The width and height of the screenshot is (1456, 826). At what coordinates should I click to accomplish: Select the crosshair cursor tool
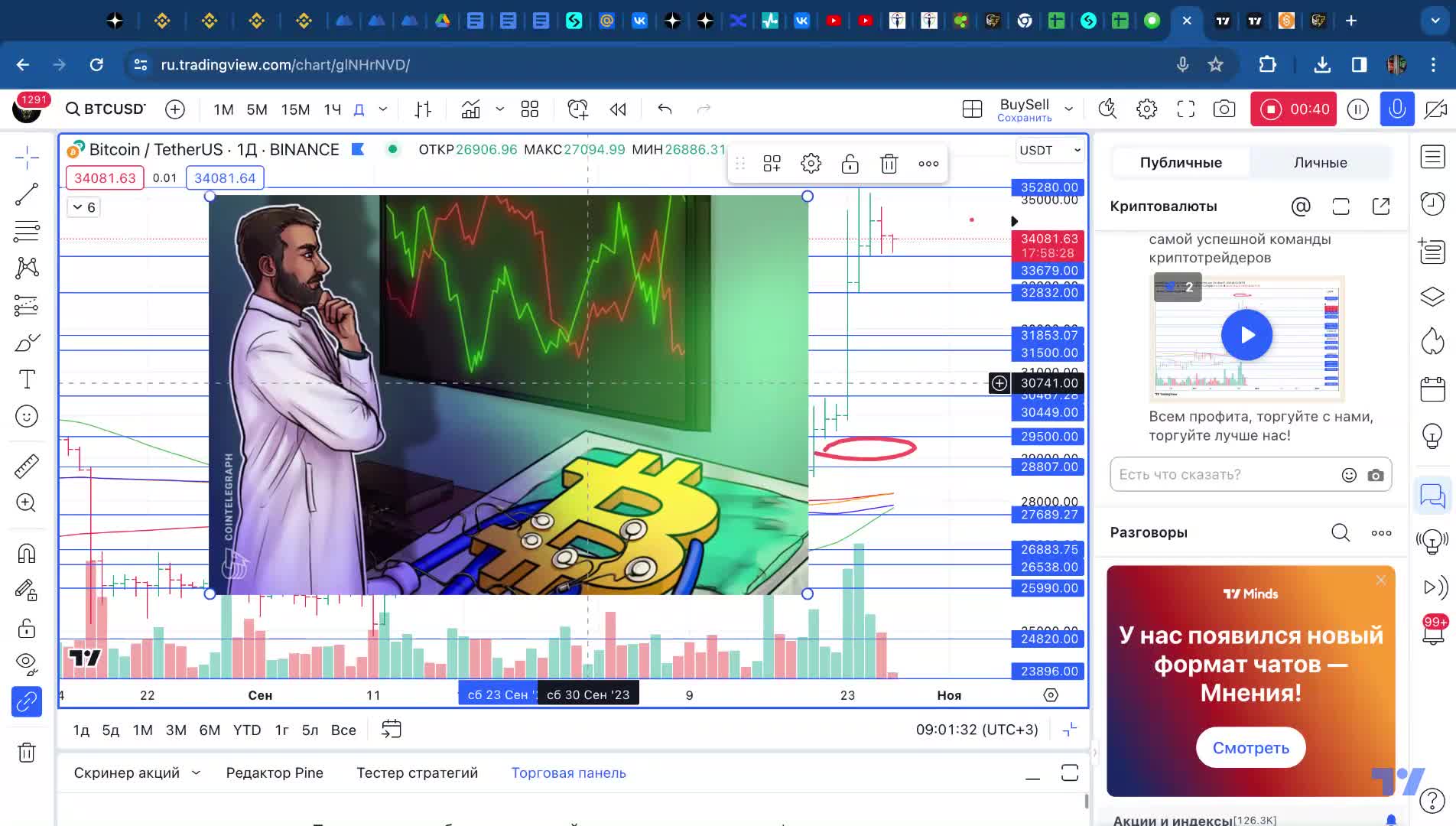pos(27,158)
